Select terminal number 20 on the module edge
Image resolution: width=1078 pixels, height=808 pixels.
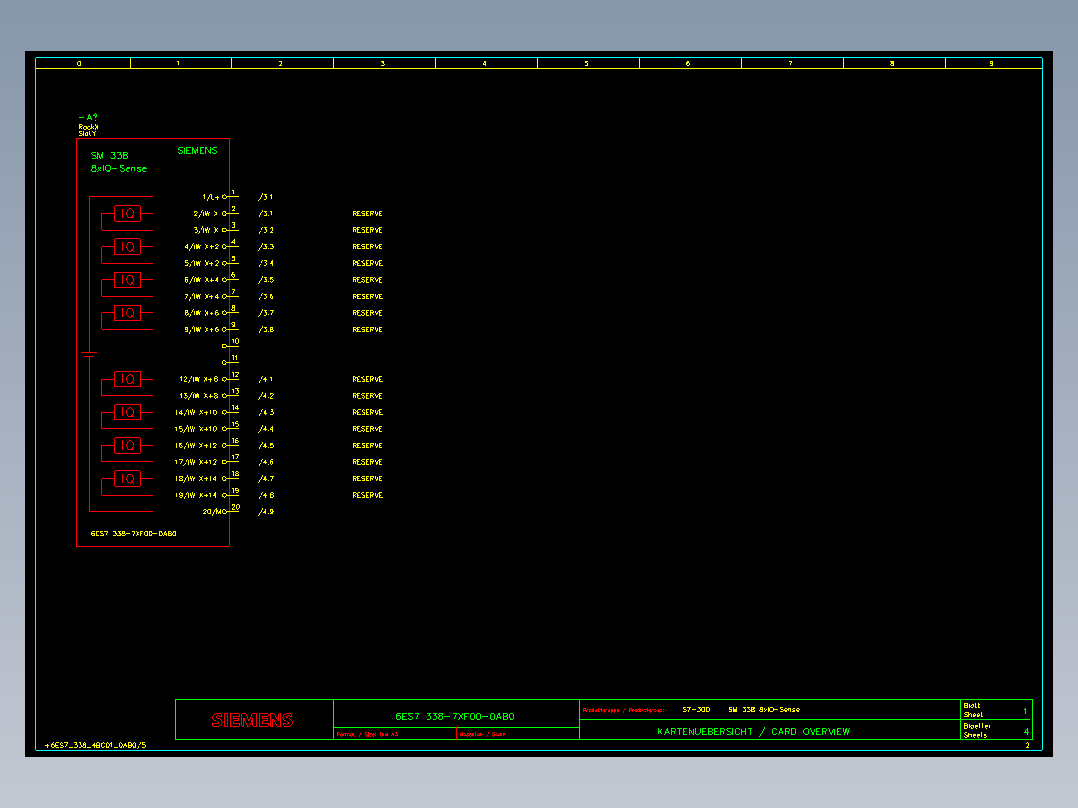coord(236,507)
